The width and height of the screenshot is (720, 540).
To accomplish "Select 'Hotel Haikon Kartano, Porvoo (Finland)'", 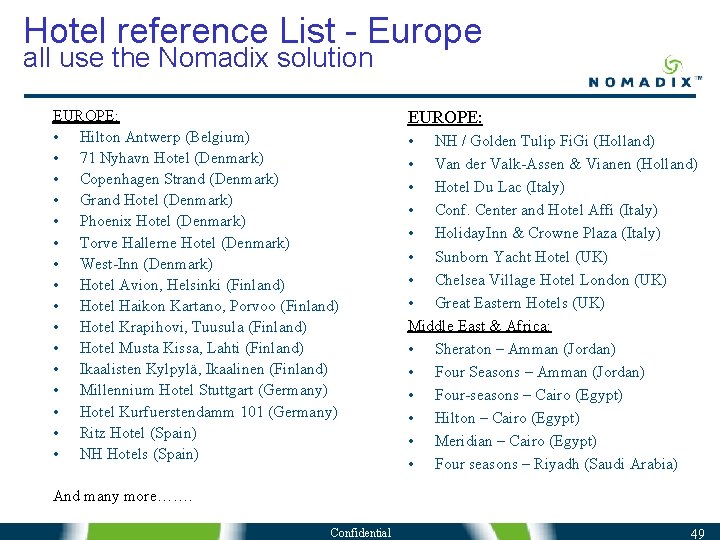I will tap(209, 306).
